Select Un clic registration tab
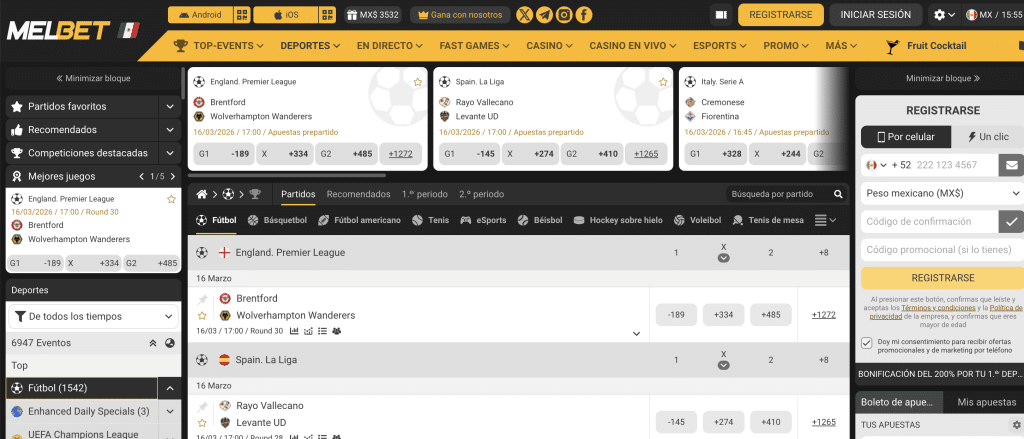Screen dimensions: 1024x439 click(x=987, y=137)
